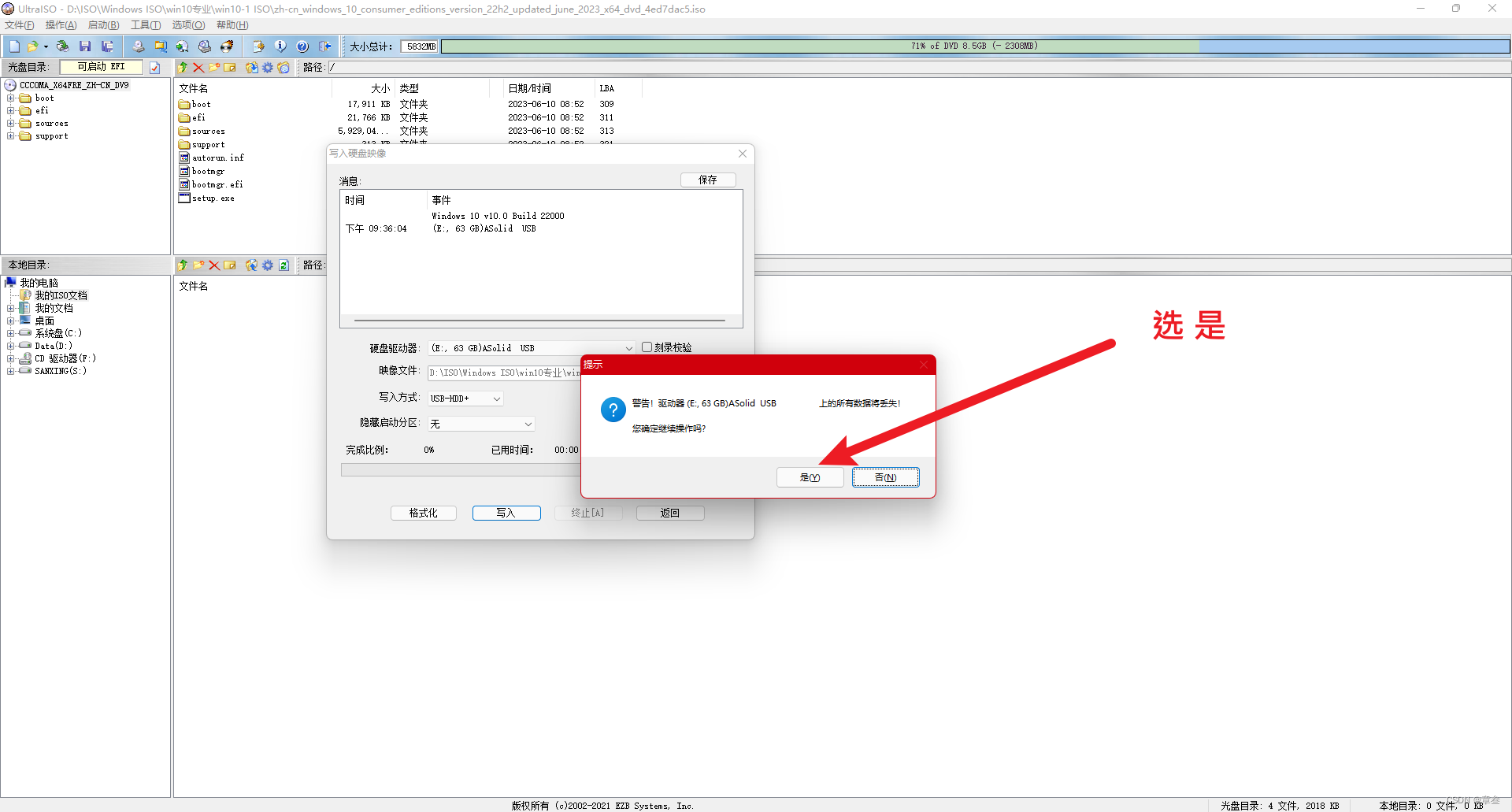Click the 返回 button
Viewport: 1512px width, 812px height.
click(x=670, y=513)
